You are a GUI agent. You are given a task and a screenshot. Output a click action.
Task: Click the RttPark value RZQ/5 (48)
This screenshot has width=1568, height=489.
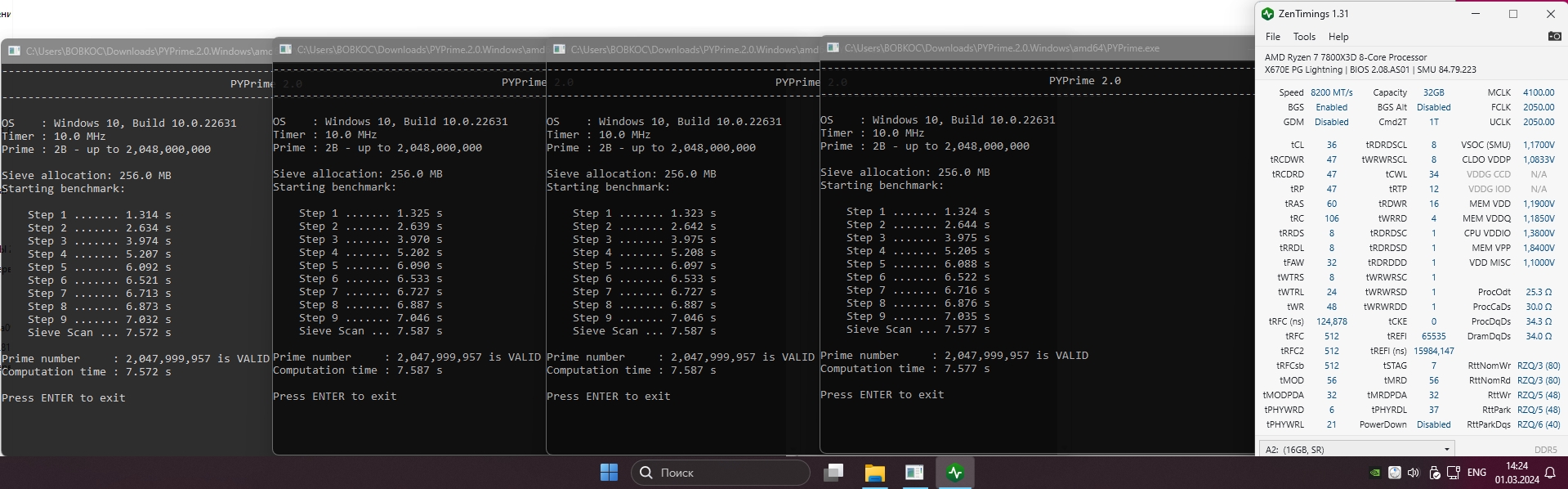[x=1538, y=410]
